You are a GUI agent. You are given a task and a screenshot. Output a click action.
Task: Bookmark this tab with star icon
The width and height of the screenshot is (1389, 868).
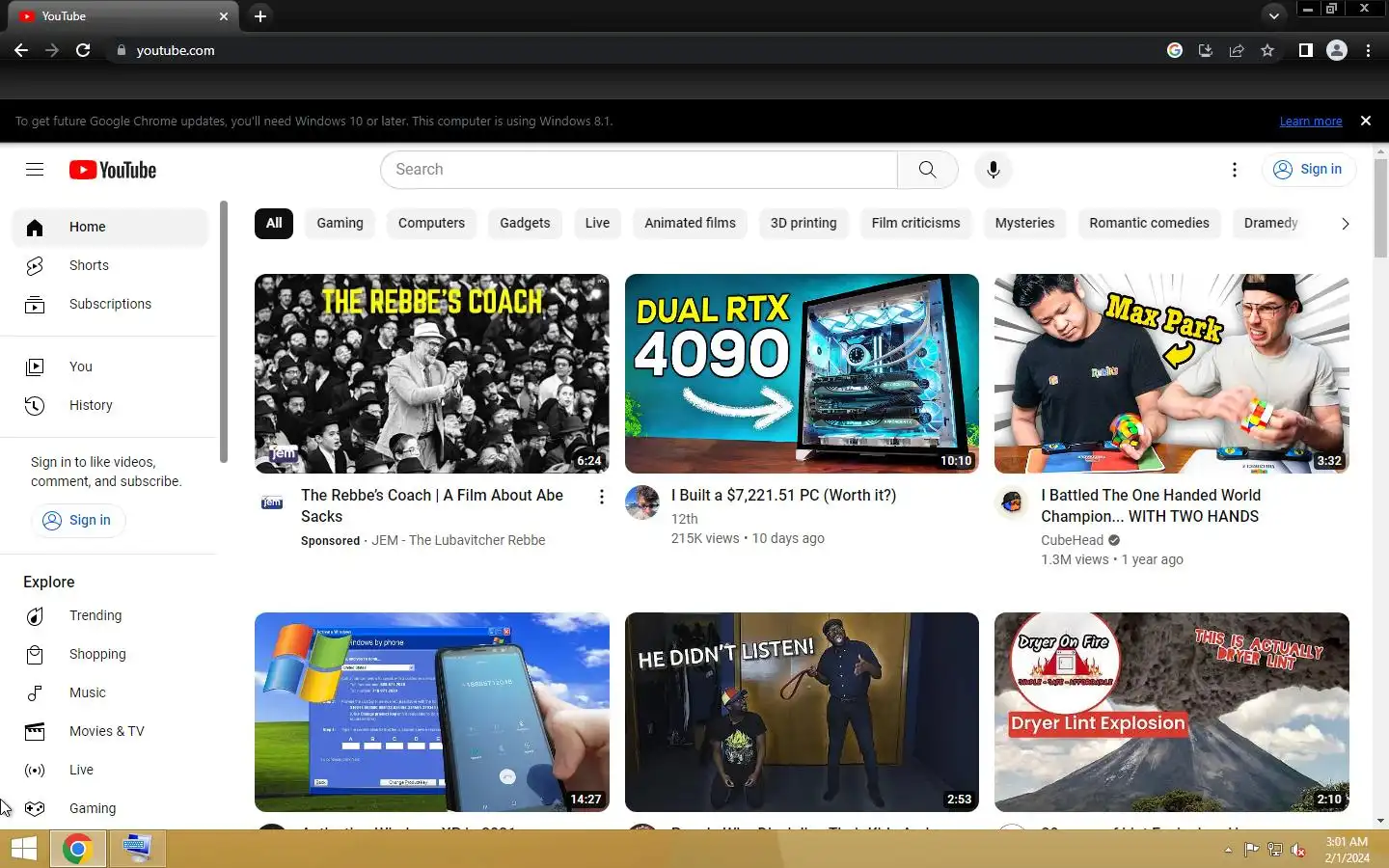click(1267, 50)
